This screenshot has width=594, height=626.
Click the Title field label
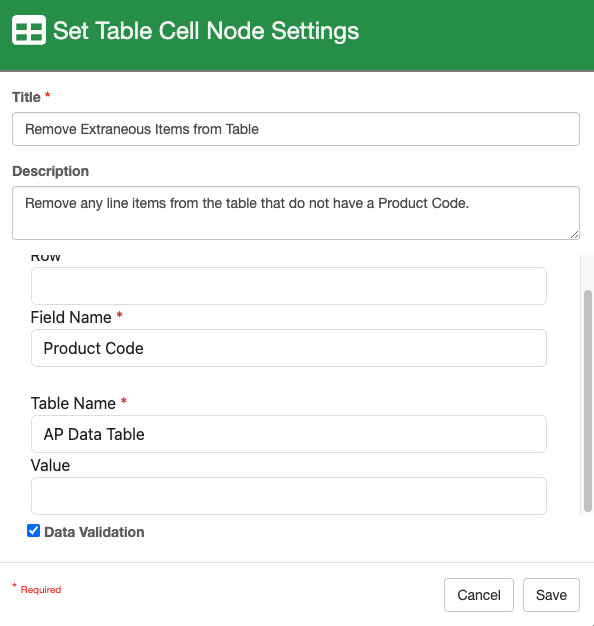[26, 97]
